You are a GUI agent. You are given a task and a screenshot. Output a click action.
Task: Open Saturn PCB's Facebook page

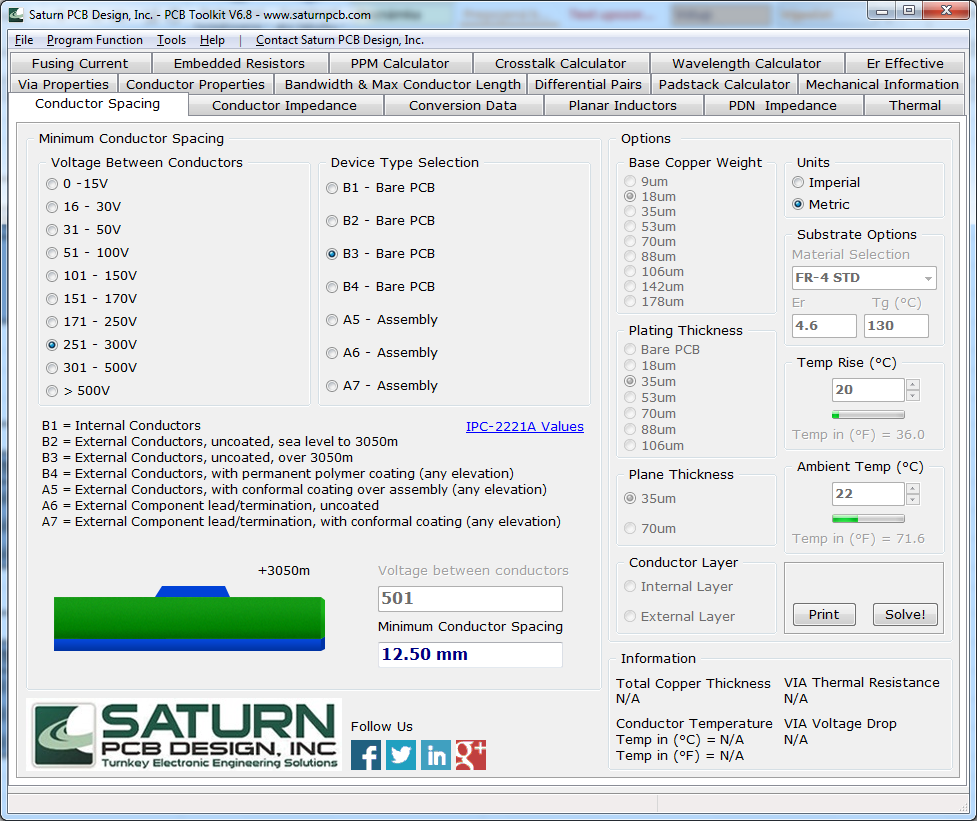click(x=365, y=755)
